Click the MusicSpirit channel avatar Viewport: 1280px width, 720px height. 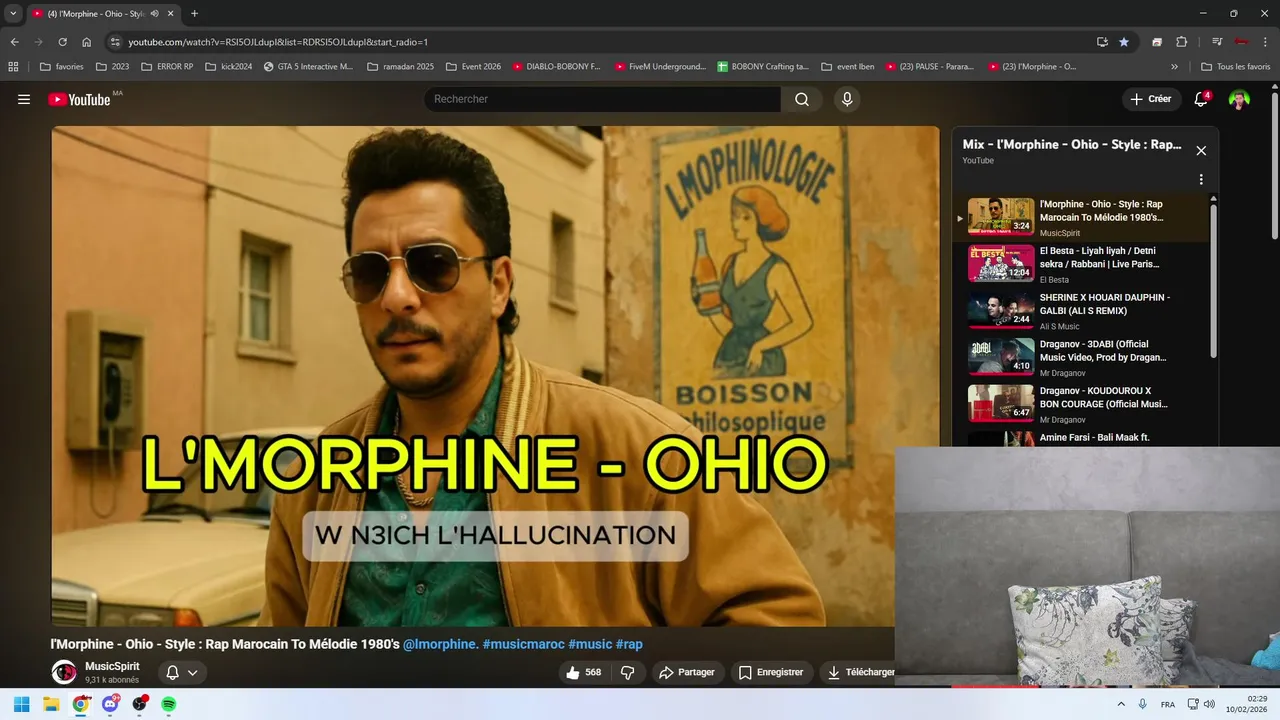pos(64,672)
